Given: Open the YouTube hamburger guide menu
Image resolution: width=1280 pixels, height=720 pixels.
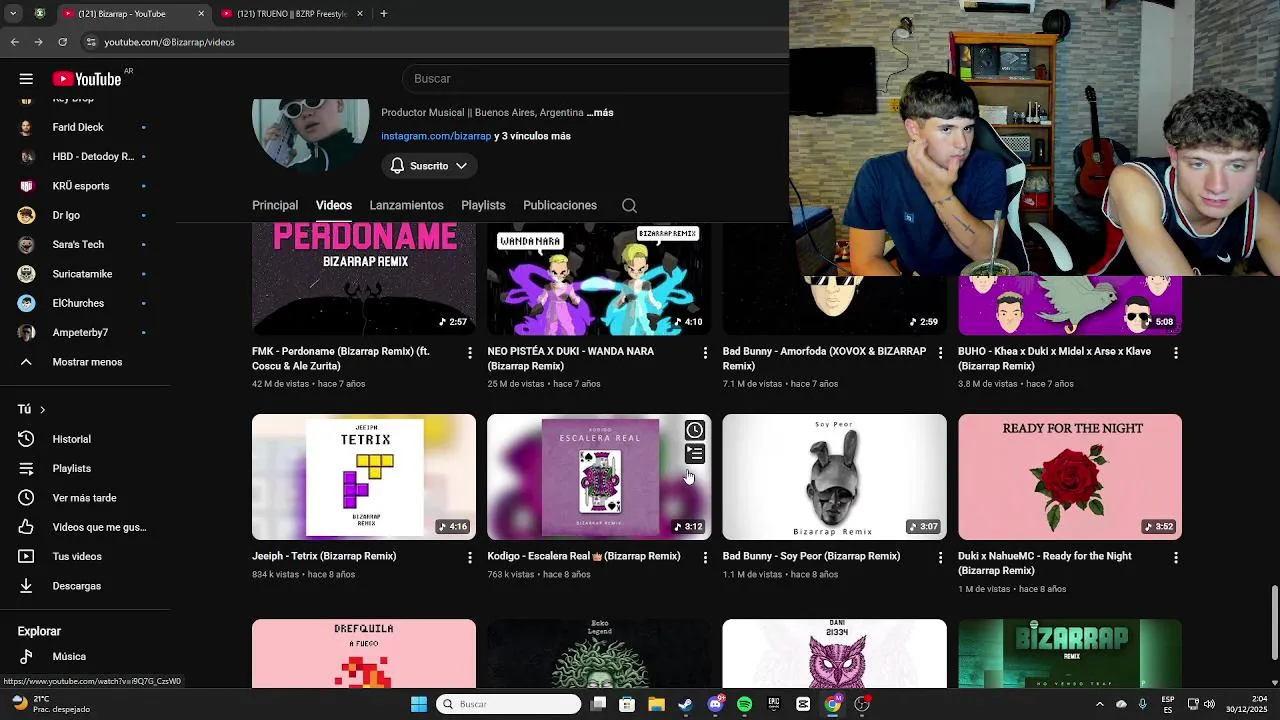Looking at the screenshot, I should coord(26,79).
